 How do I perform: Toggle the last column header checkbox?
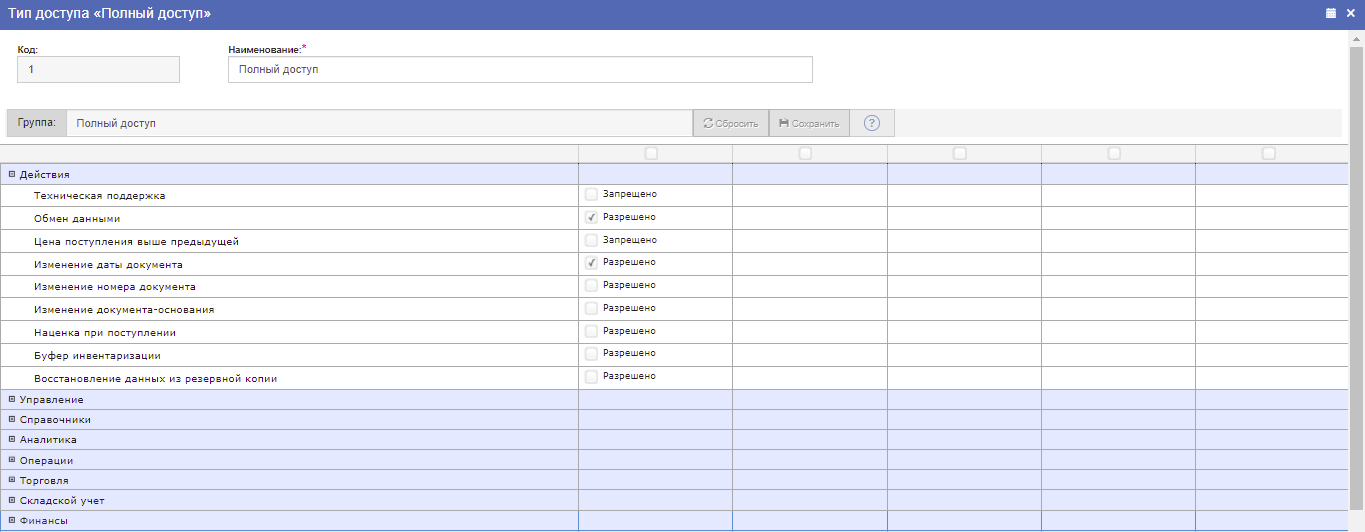(x=1269, y=153)
